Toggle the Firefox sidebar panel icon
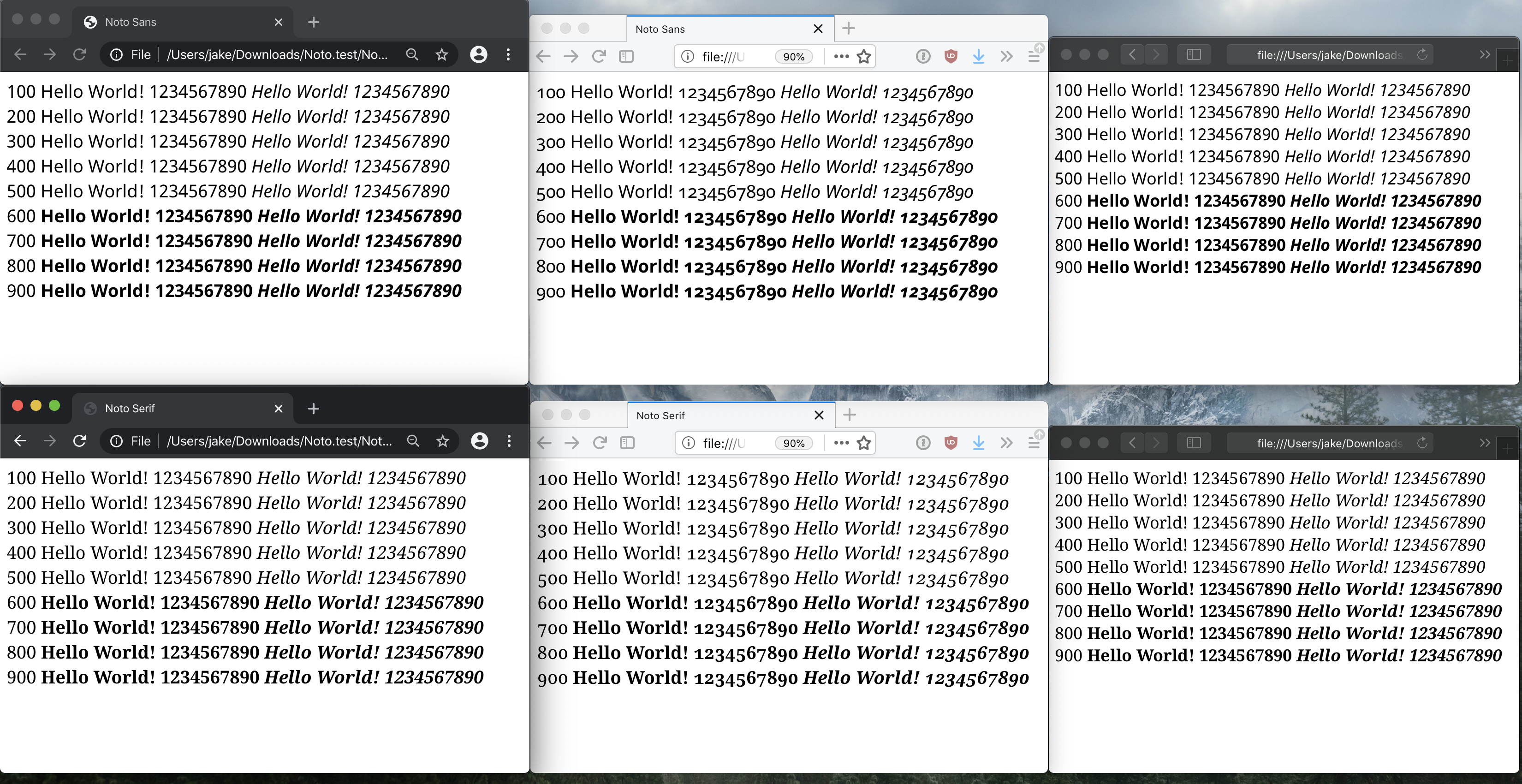Viewport: 1522px width, 784px height. click(627, 56)
